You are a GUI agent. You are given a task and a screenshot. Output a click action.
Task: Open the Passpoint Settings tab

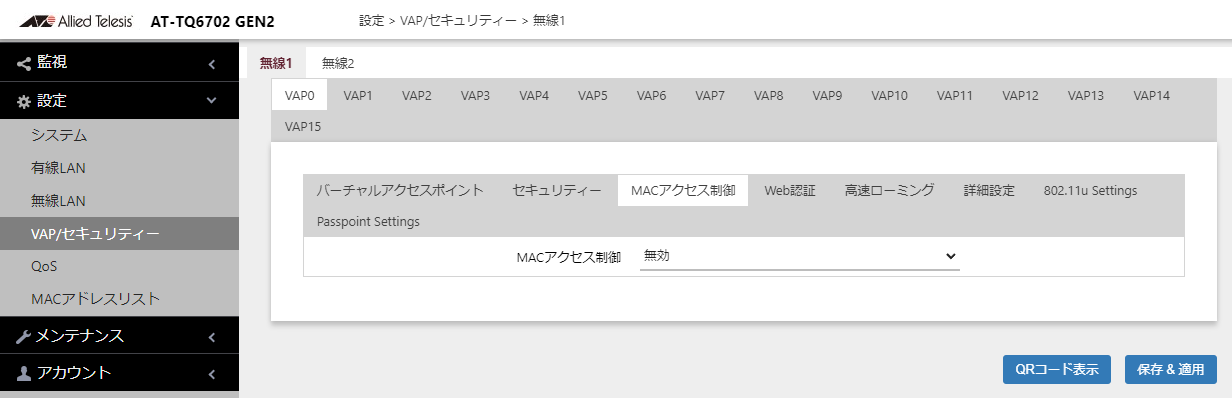click(368, 221)
